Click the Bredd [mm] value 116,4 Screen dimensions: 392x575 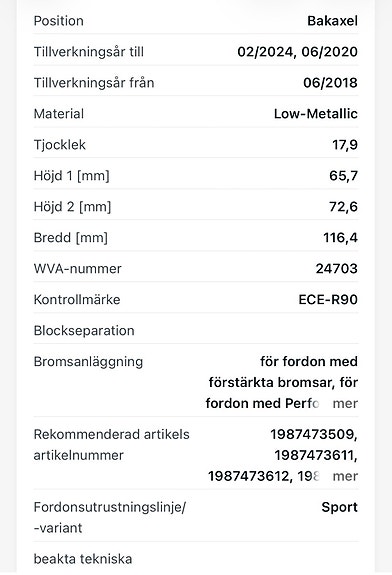point(340,238)
